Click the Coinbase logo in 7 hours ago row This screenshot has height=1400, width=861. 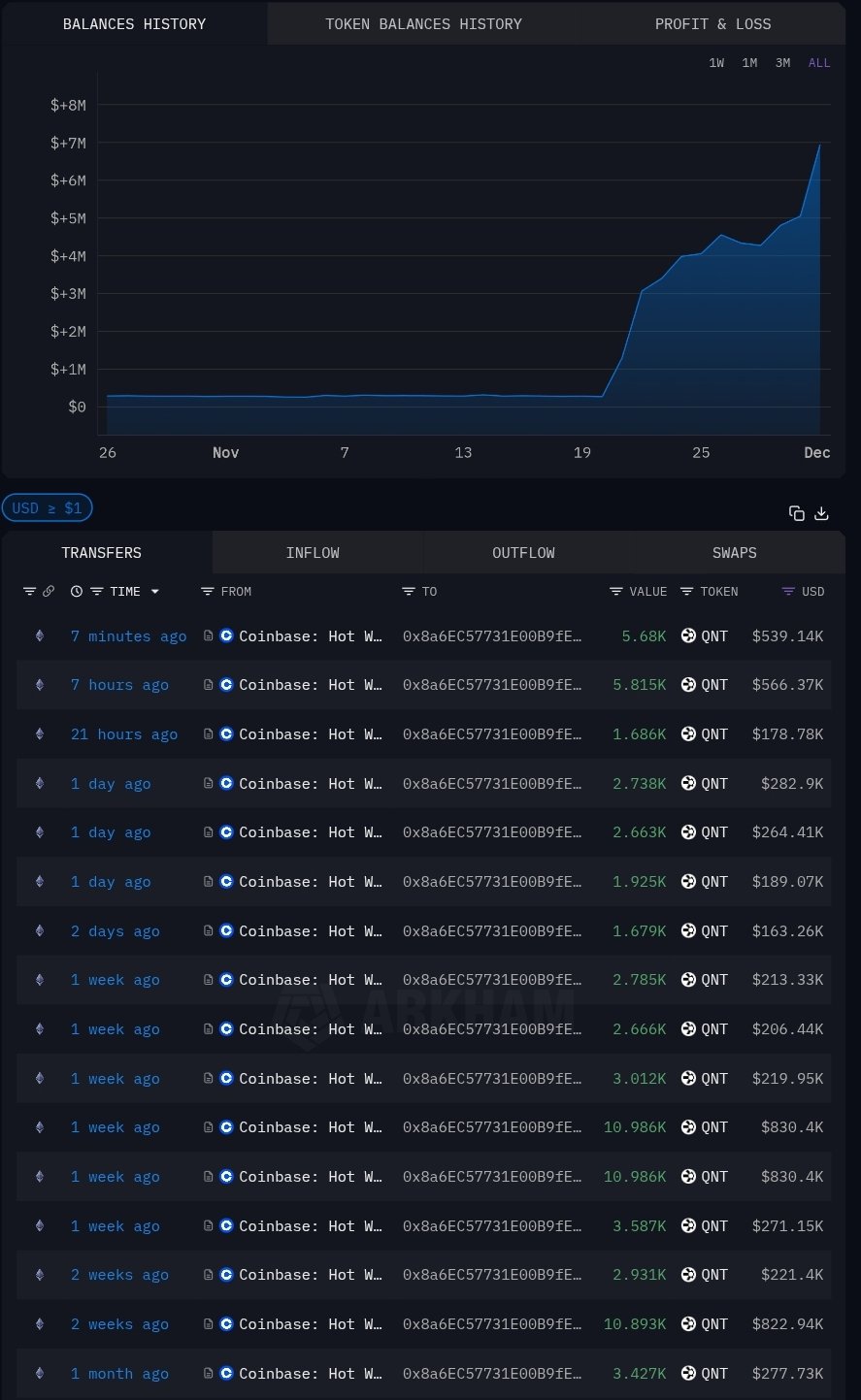click(227, 685)
